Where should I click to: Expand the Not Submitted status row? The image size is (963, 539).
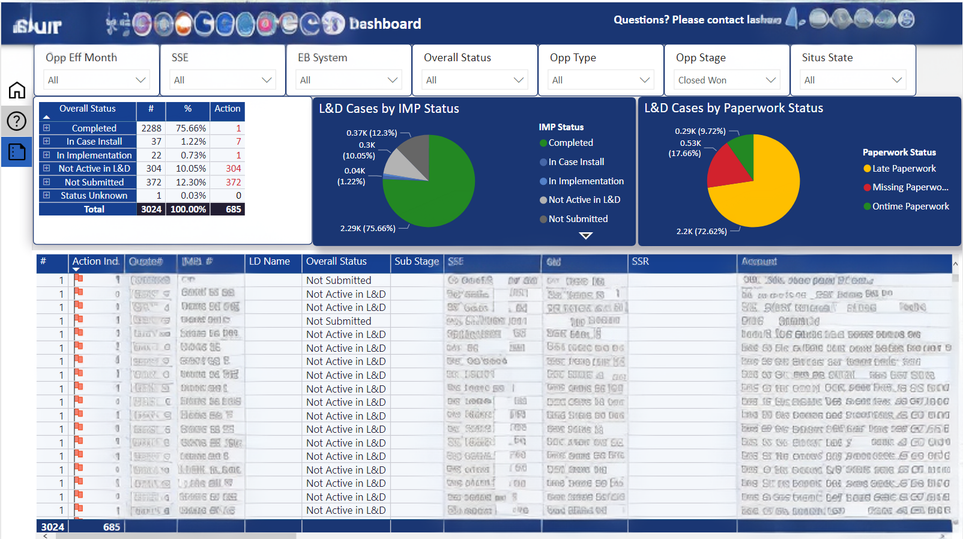(46, 182)
